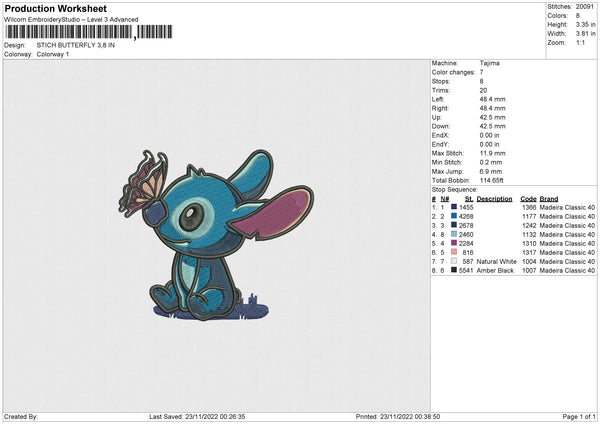600x424 pixels.
Task: Click the pink swatch for code 1317
Action: pos(454,252)
